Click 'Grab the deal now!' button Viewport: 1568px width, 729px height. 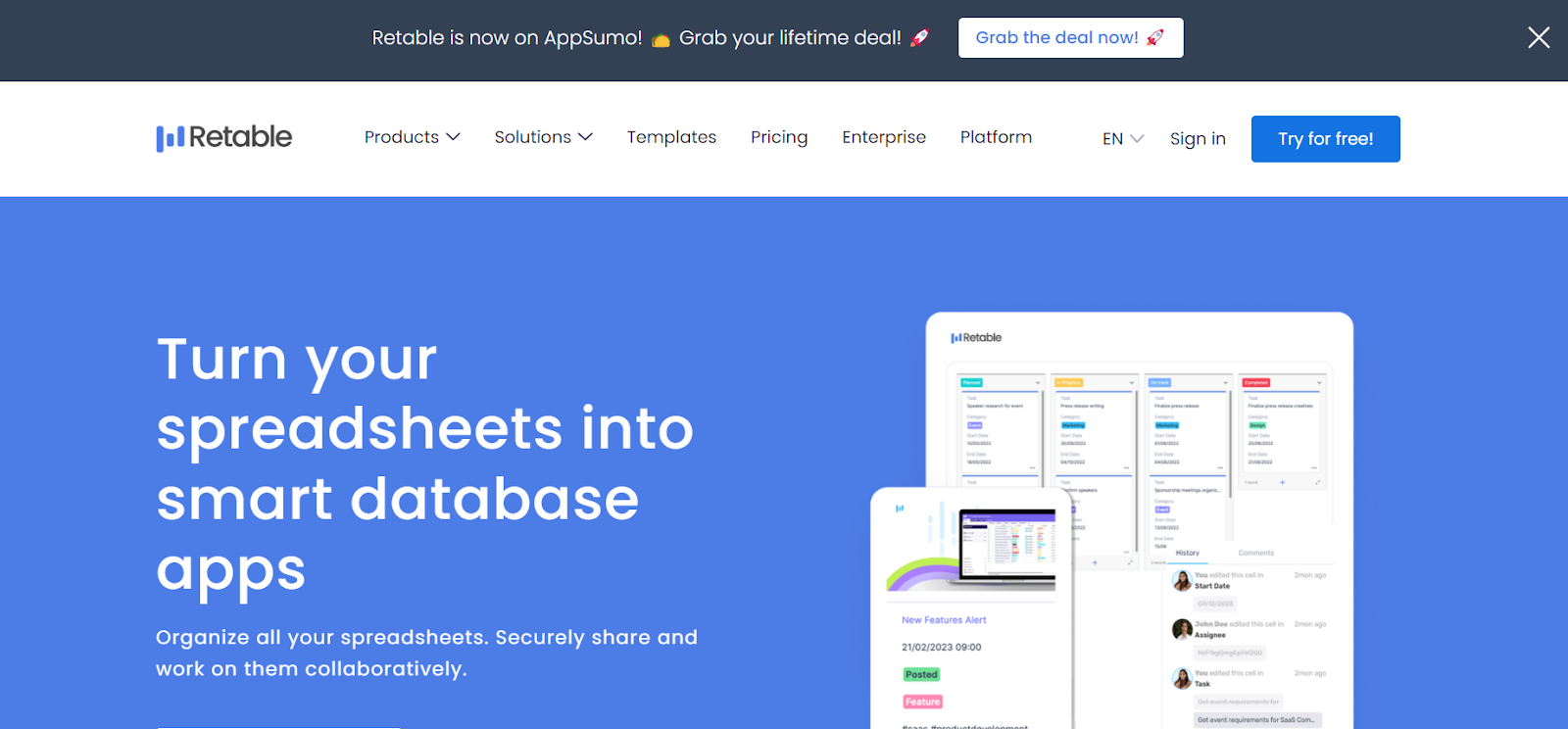[1070, 37]
